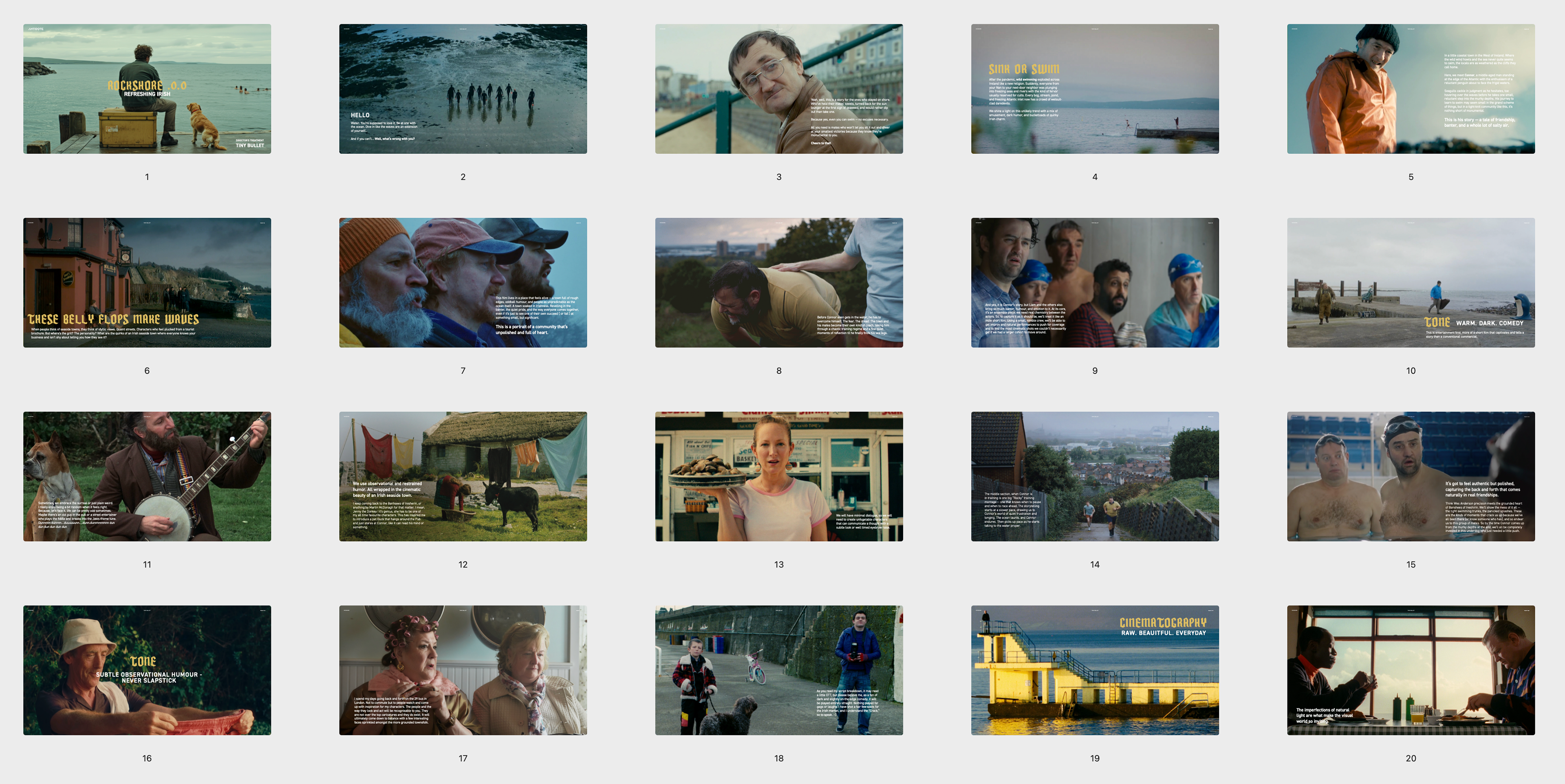Viewport: 1565px width, 784px height.
Task: Select slide 15 two men in pool
Action: [x=1411, y=476]
